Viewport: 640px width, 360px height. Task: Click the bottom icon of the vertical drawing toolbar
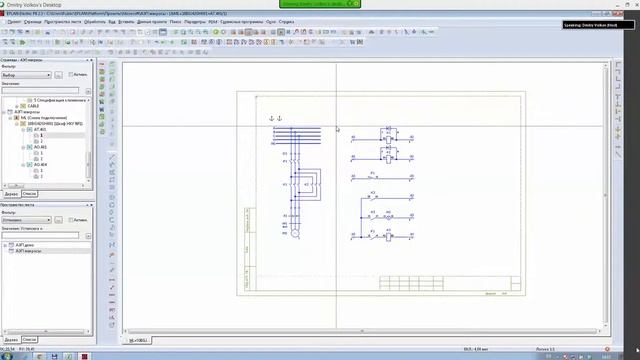pyautogui.click(x=112, y=325)
